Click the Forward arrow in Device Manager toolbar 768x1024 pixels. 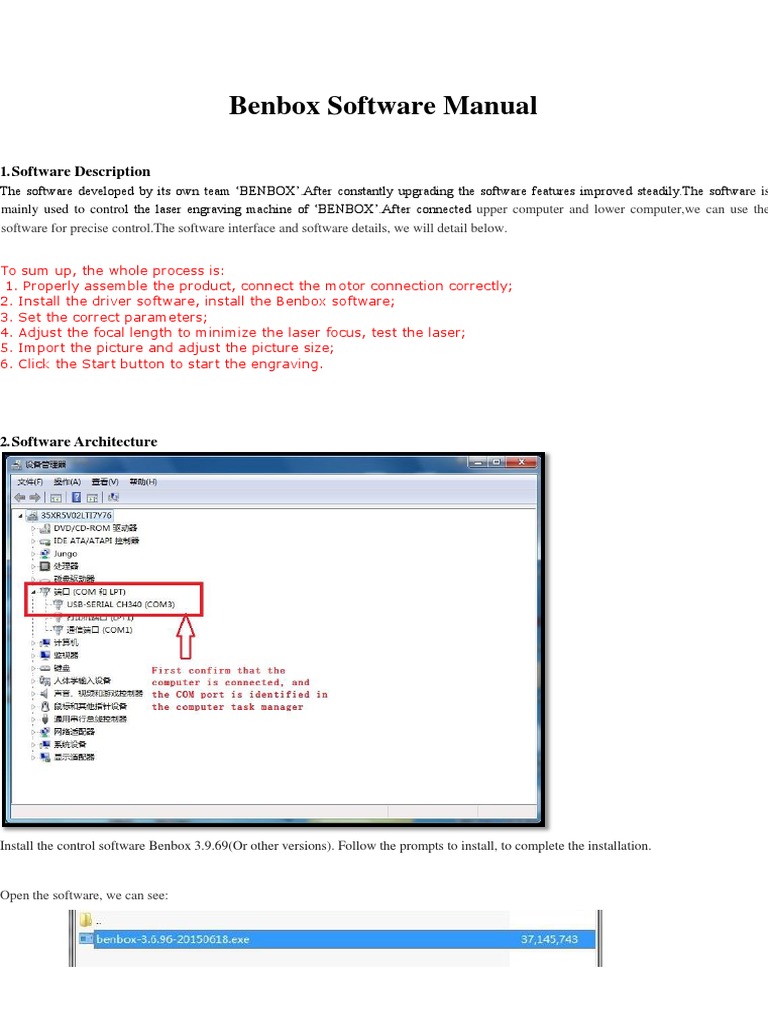(x=35, y=498)
